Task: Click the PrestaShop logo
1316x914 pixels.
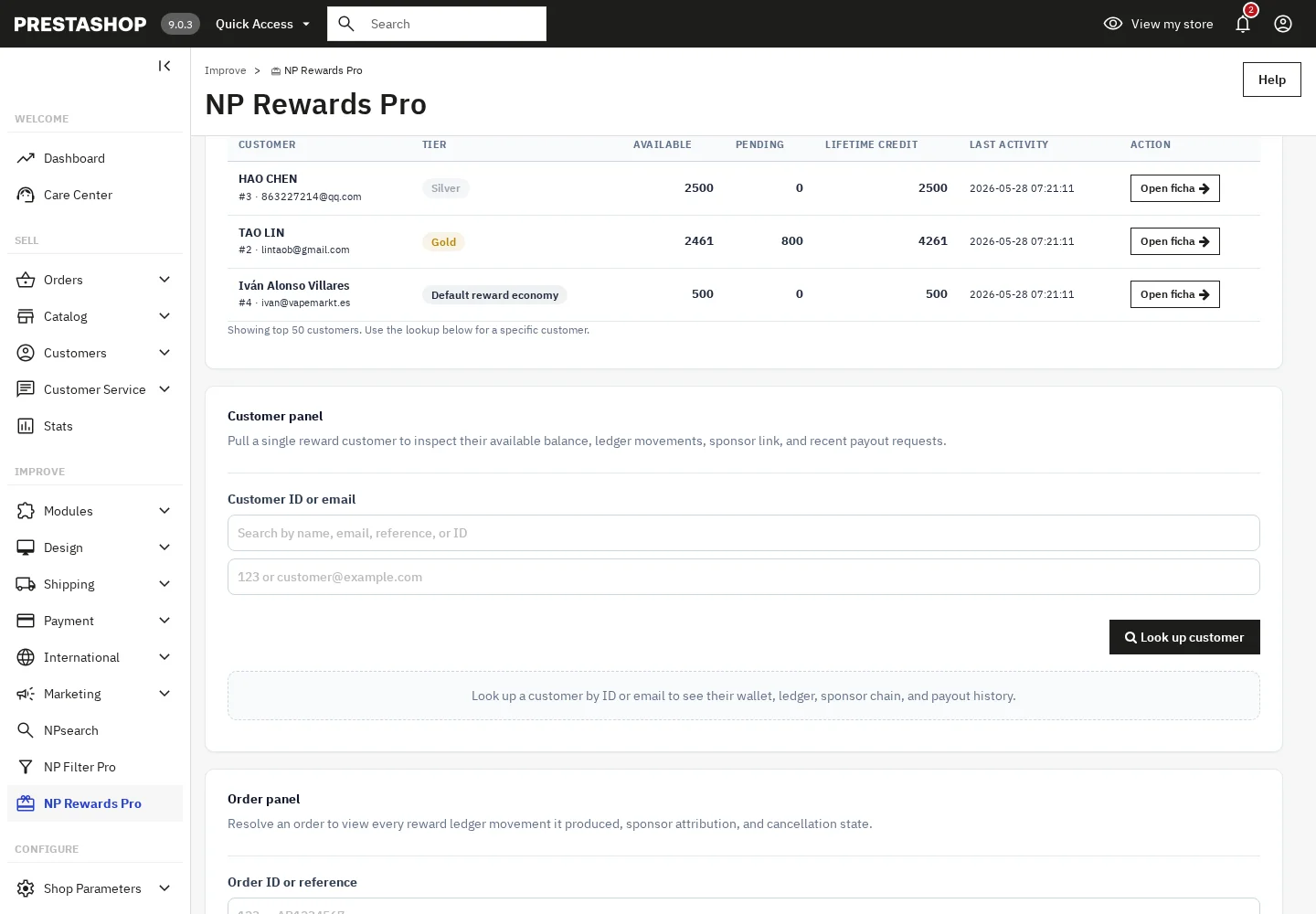Action: pyautogui.click(x=80, y=24)
